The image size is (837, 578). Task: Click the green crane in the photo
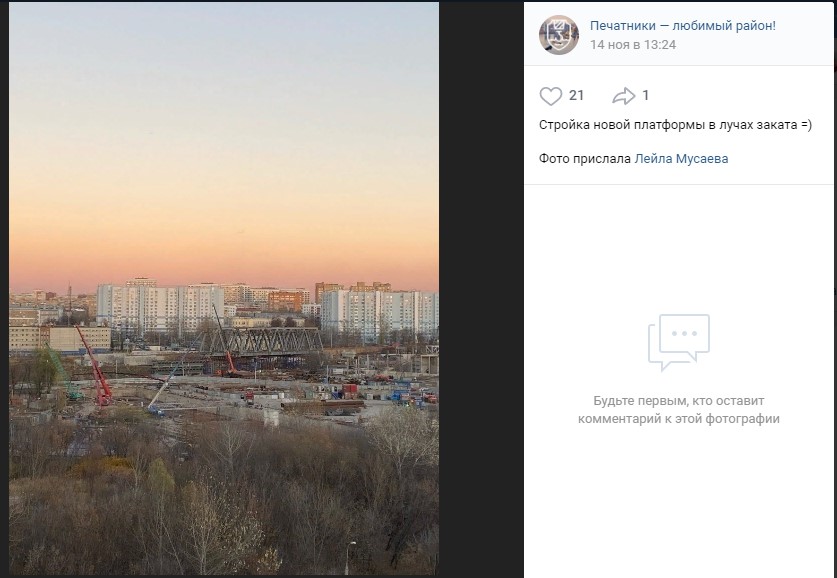point(64,373)
